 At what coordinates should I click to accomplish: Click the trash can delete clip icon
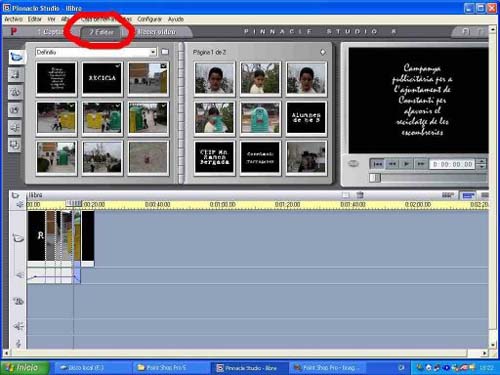(360, 195)
